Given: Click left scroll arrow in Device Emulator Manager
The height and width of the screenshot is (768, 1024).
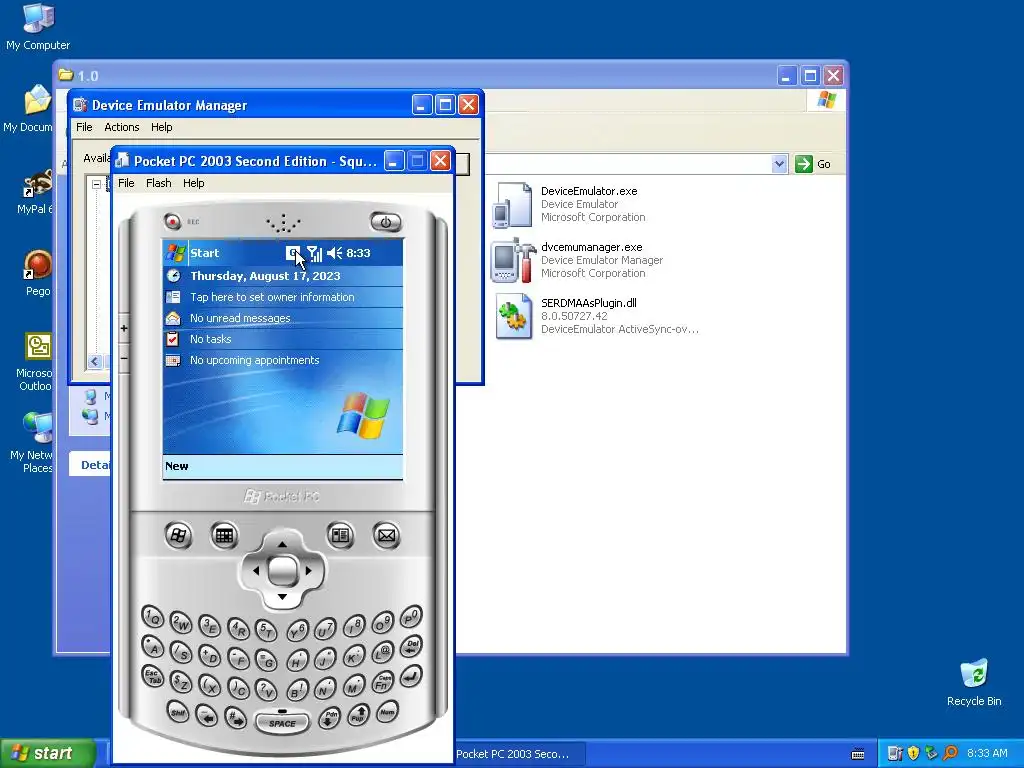Looking at the screenshot, I should click(x=95, y=361).
